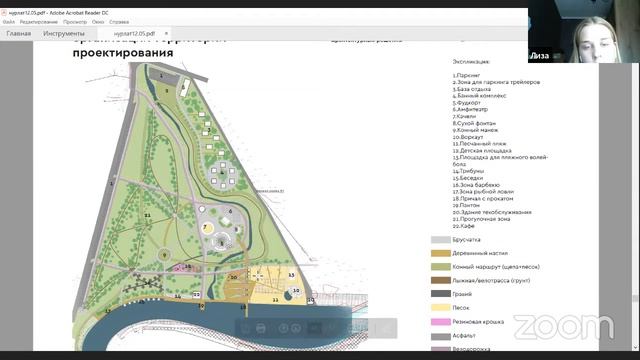Click legend line '8.Сухой фонтан'
This screenshot has height=360, width=640.
point(474,123)
